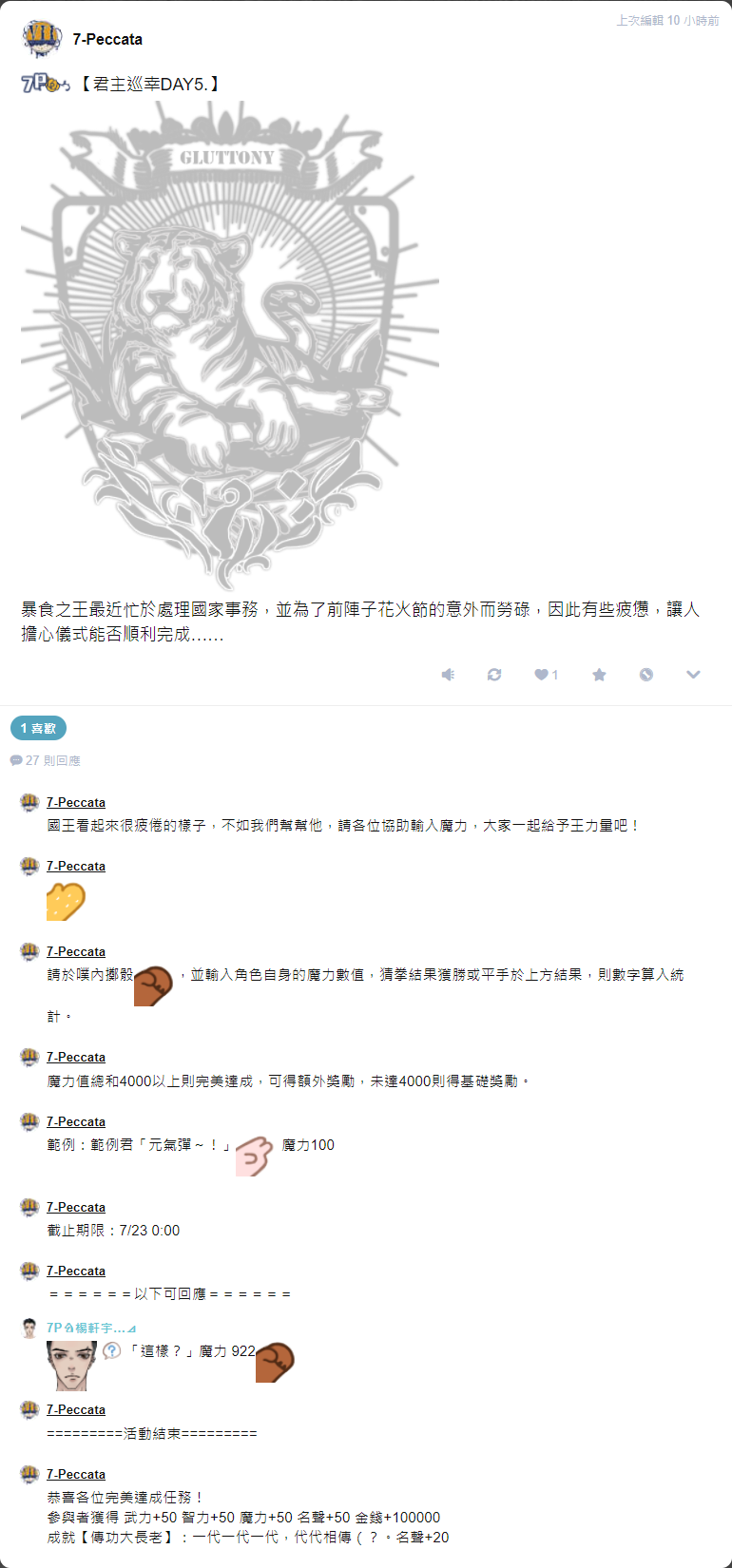Expand the post options chevron
The width and height of the screenshot is (732, 1568).
pyautogui.click(x=693, y=675)
